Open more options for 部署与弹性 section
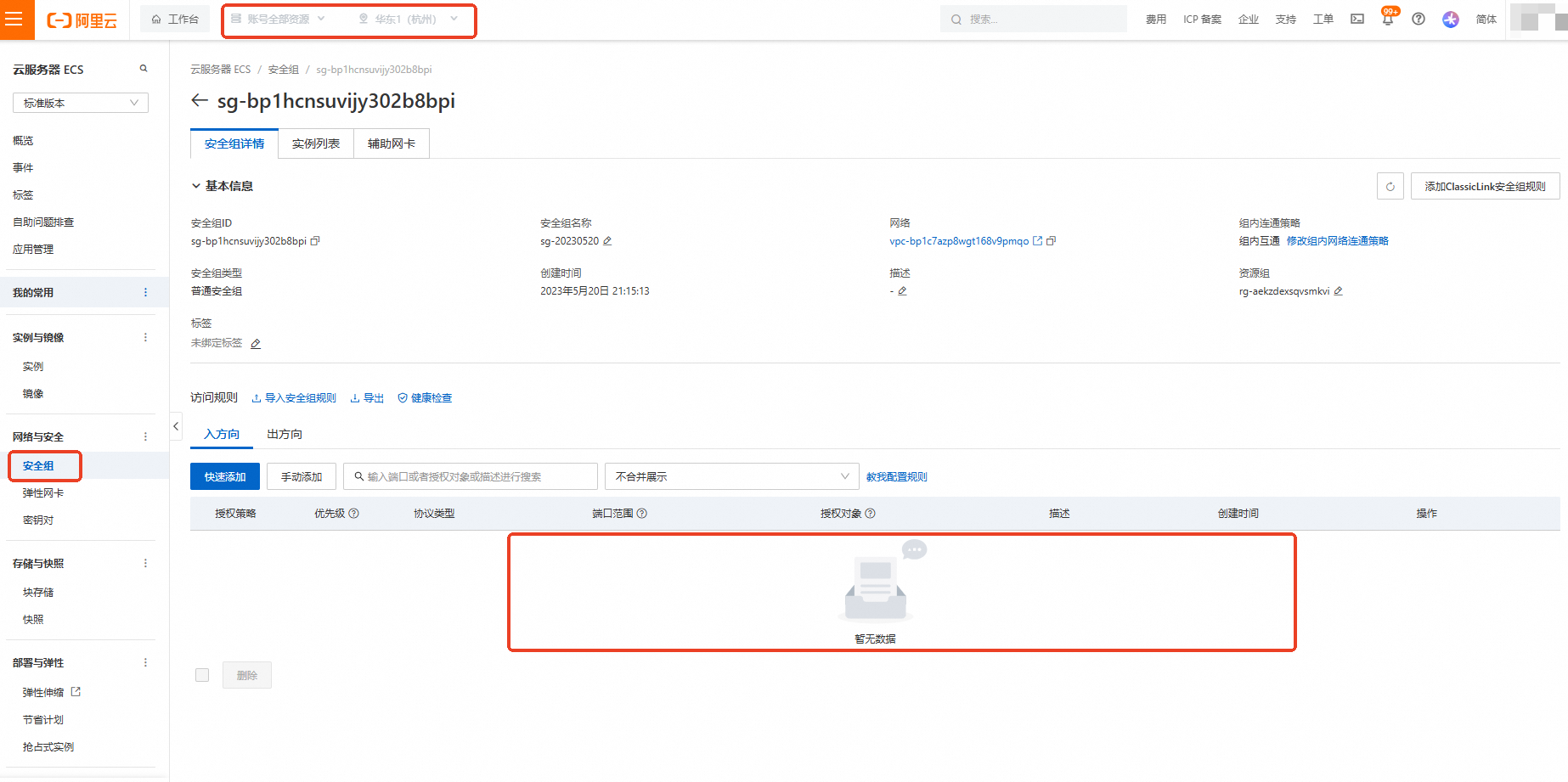Image resolution: width=1568 pixels, height=782 pixels. tap(145, 663)
